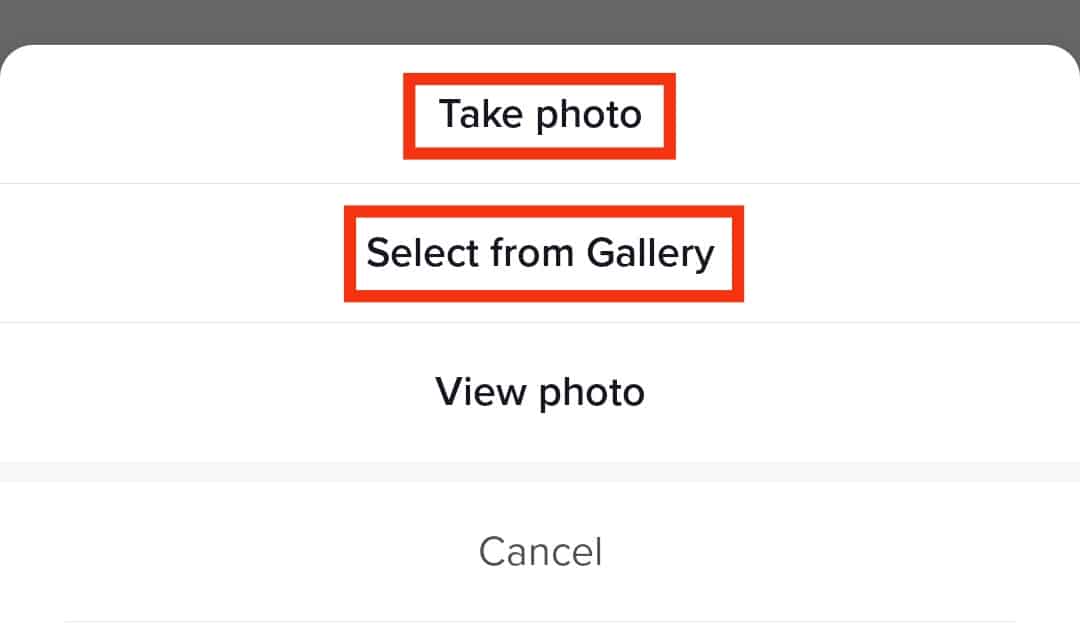This screenshot has height=623, width=1080.
Task: Click the gray overlay above the sheet
Action: pyautogui.click(x=540, y=18)
